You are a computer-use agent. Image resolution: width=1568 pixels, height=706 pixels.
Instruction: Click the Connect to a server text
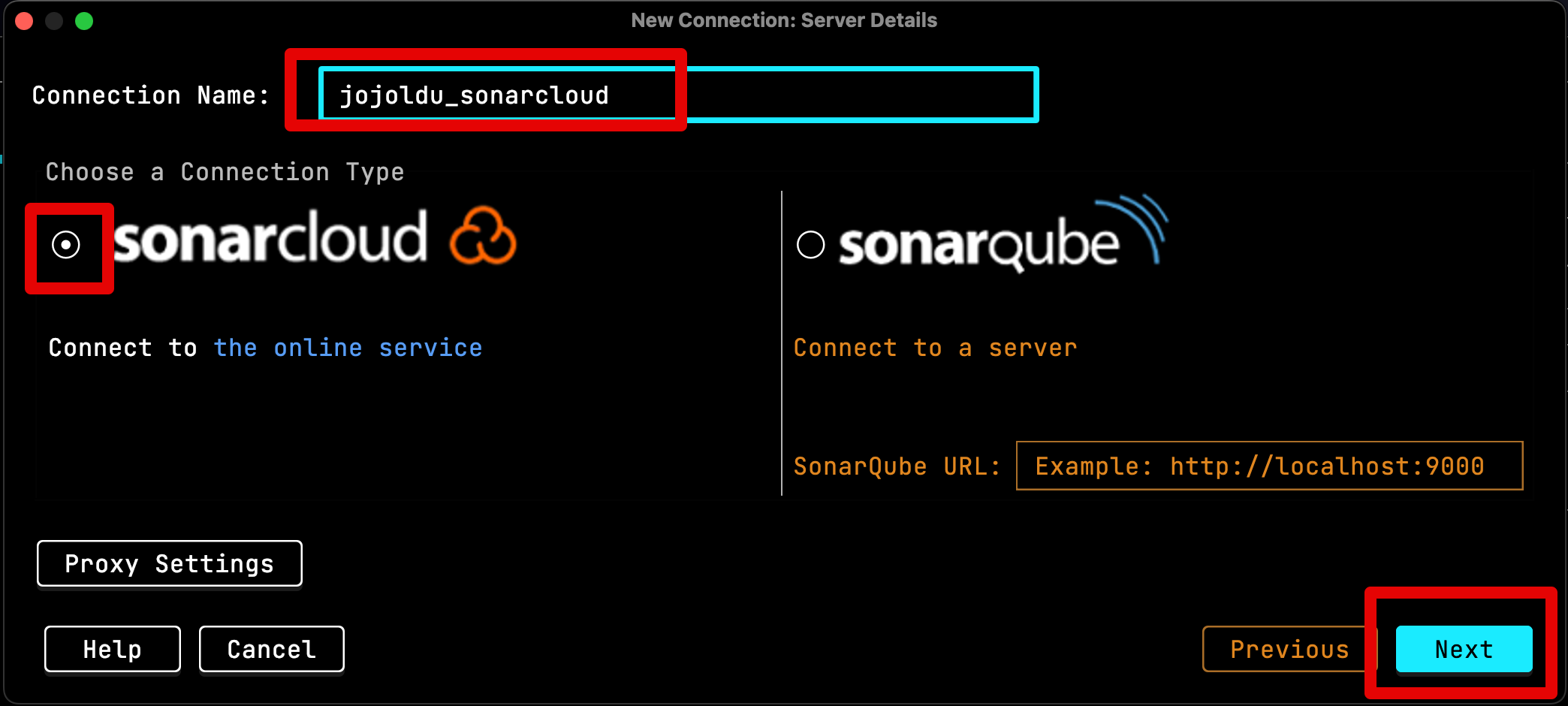click(x=935, y=347)
